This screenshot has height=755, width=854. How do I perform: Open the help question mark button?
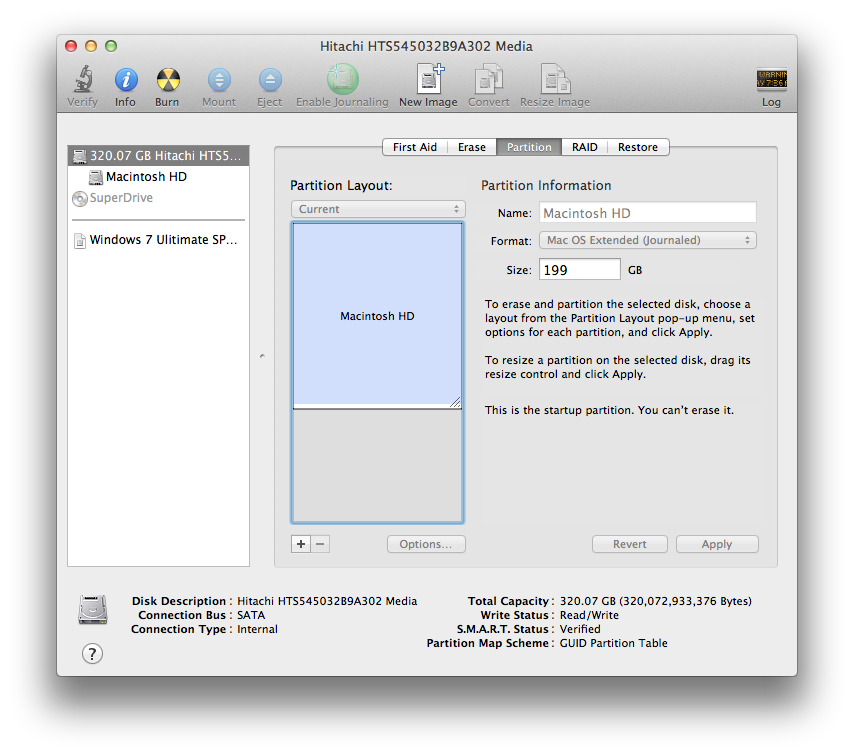point(92,654)
